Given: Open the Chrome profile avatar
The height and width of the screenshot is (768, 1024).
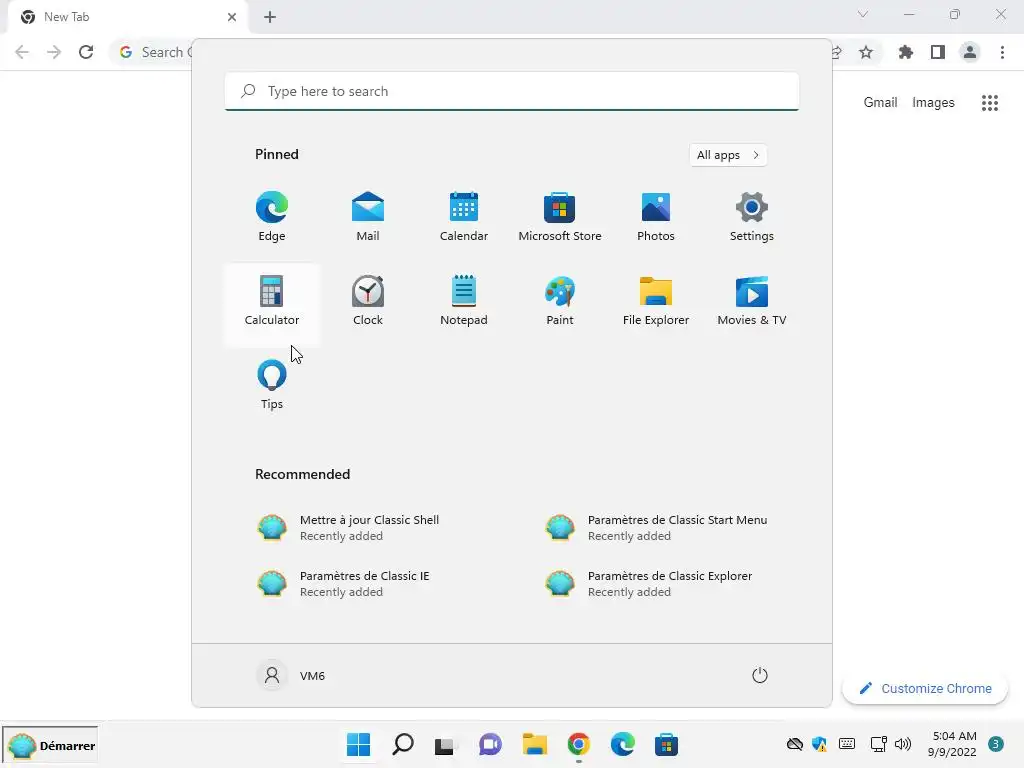Looking at the screenshot, I should (970, 52).
